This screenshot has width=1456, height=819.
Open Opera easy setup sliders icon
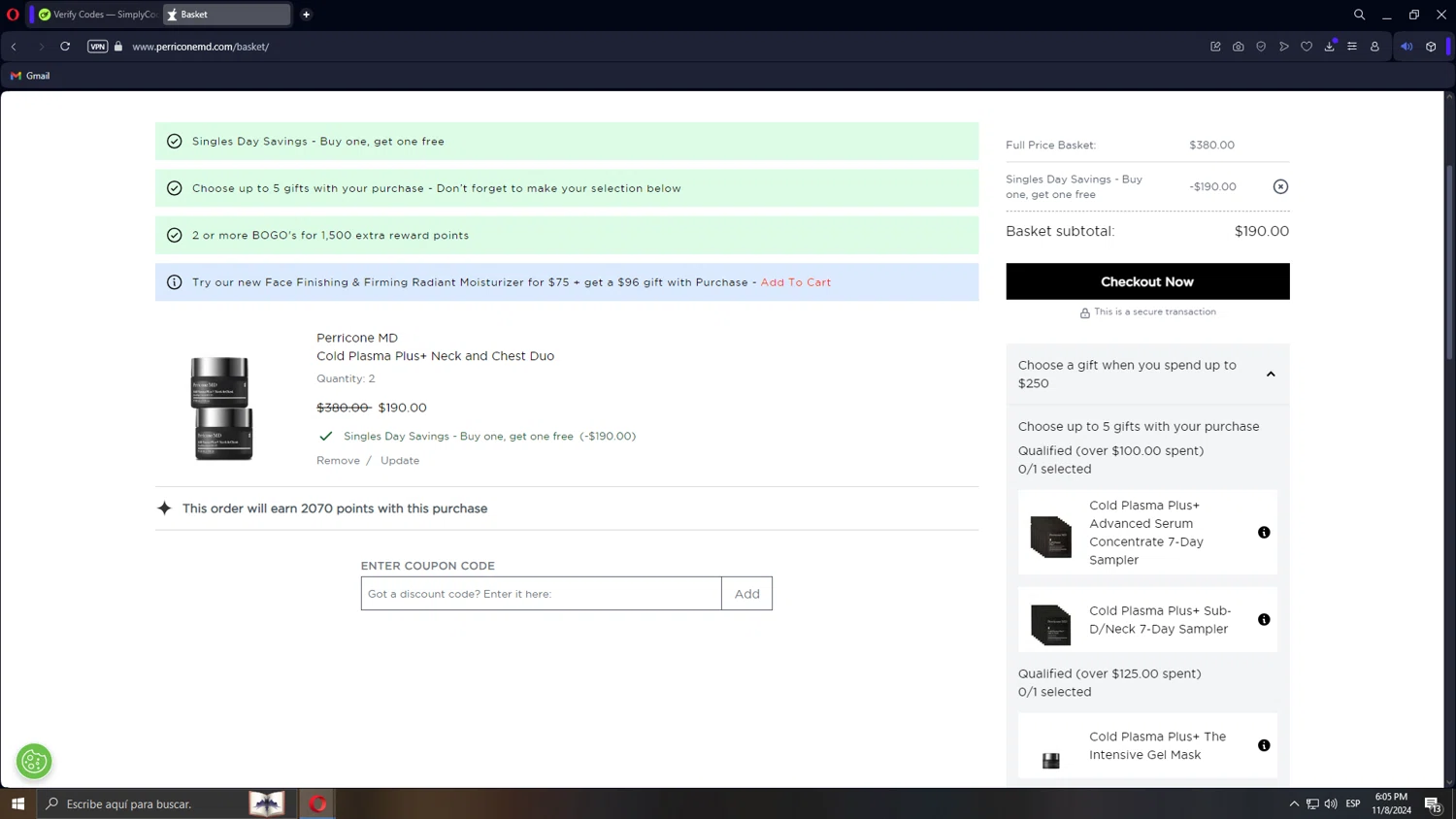pyautogui.click(x=1352, y=47)
